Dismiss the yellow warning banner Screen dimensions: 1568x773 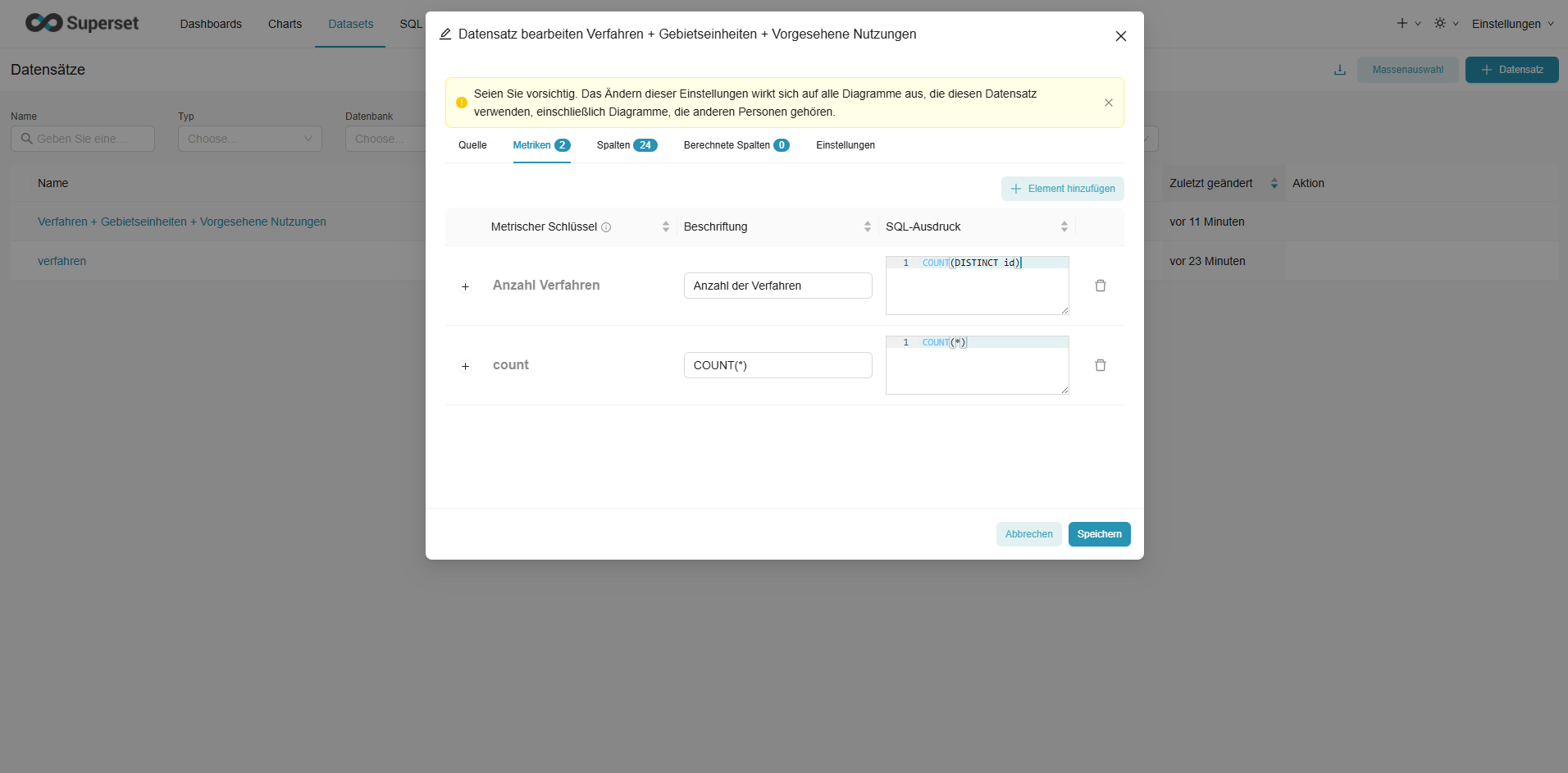(x=1108, y=103)
